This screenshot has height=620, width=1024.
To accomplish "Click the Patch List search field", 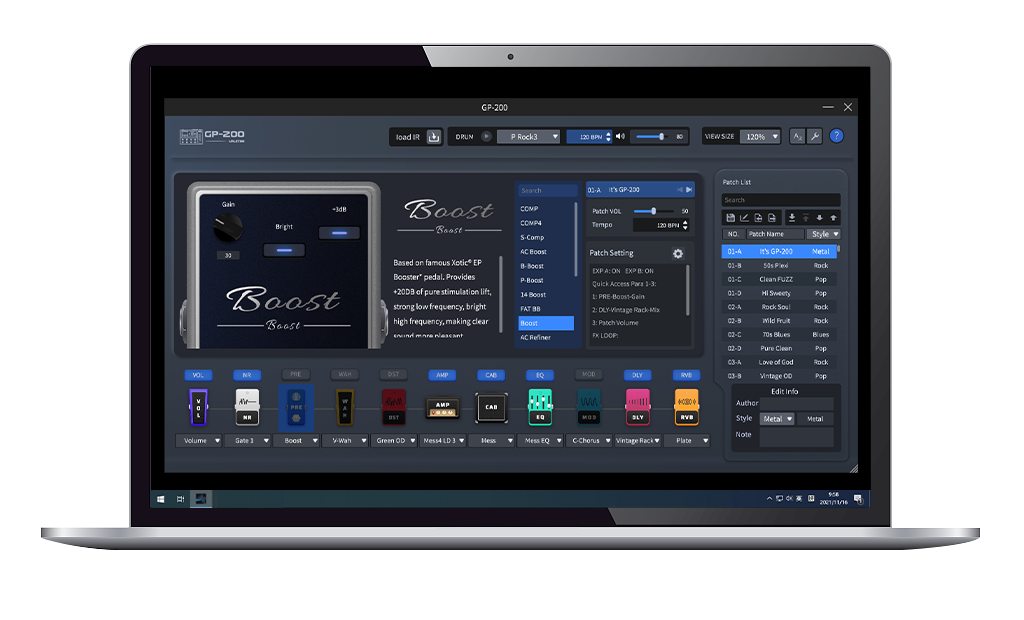I will click(780, 200).
